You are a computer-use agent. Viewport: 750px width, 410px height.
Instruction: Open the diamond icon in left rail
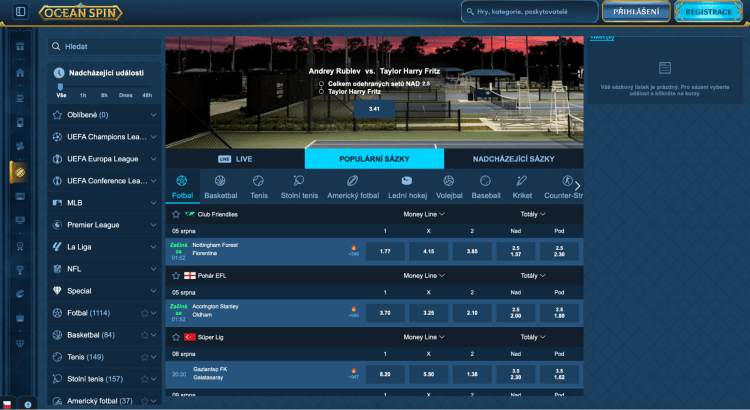[x=20, y=344]
